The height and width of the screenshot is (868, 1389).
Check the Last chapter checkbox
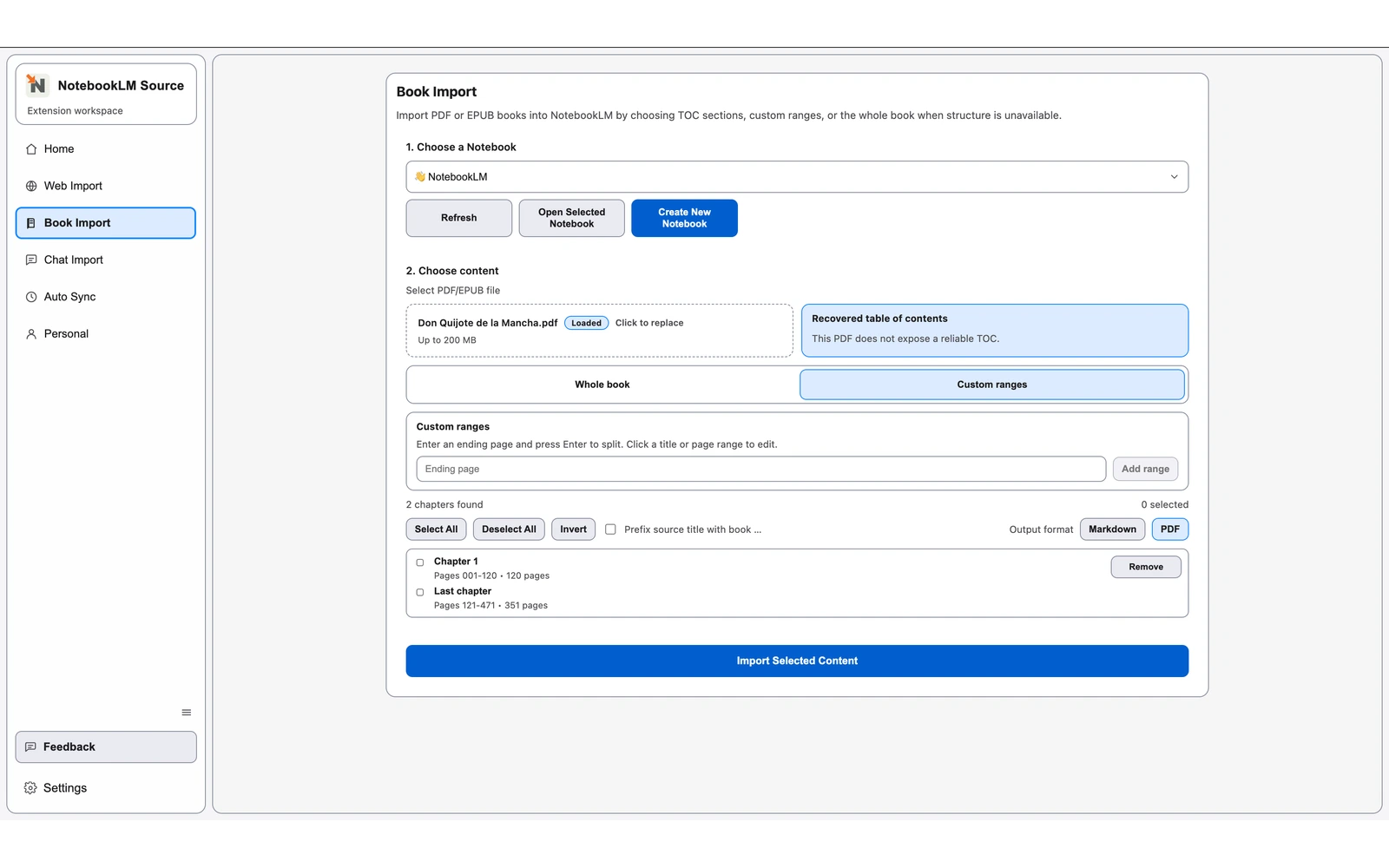point(420,591)
